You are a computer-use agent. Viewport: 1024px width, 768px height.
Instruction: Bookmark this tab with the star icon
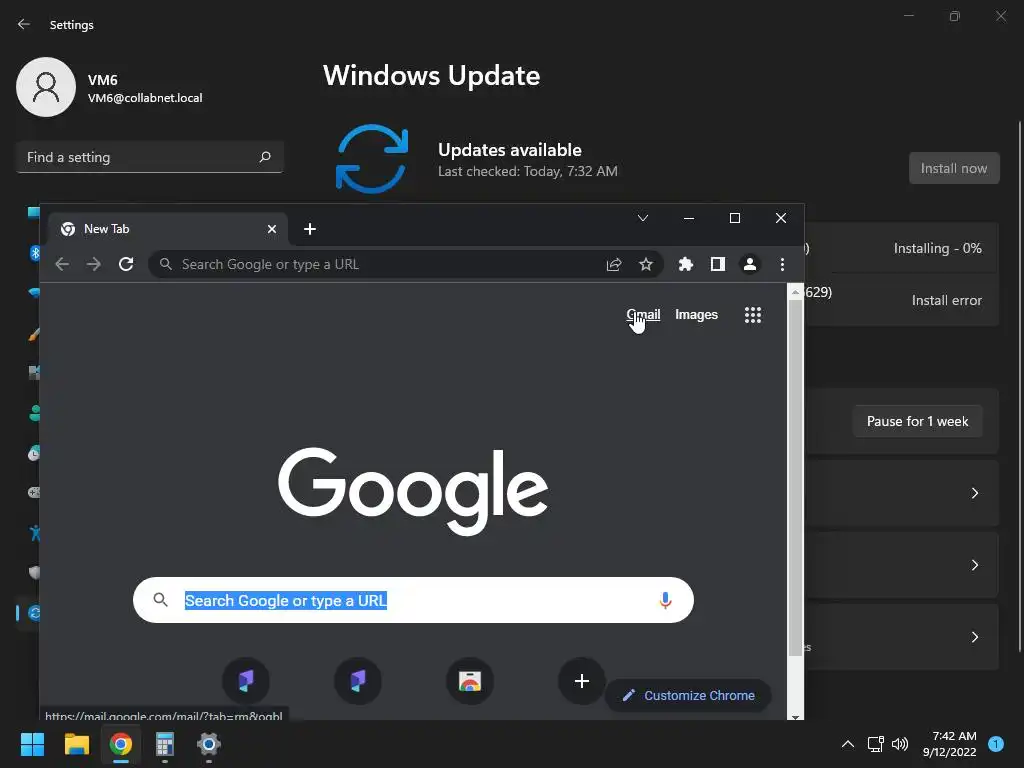point(646,264)
